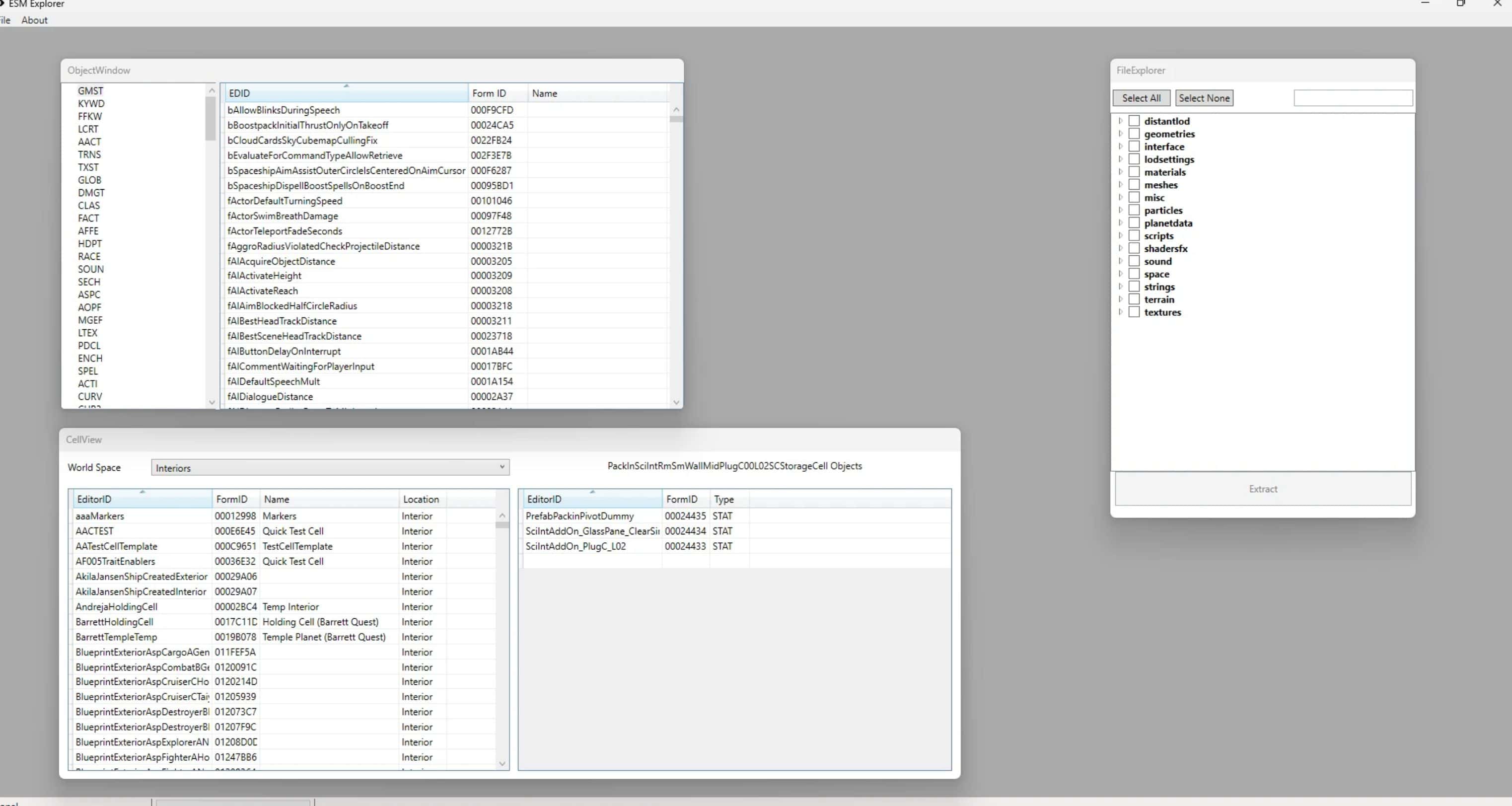Click the scroll up arrow in cell list
The image size is (1512, 806).
pyautogui.click(x=502, y=515)
